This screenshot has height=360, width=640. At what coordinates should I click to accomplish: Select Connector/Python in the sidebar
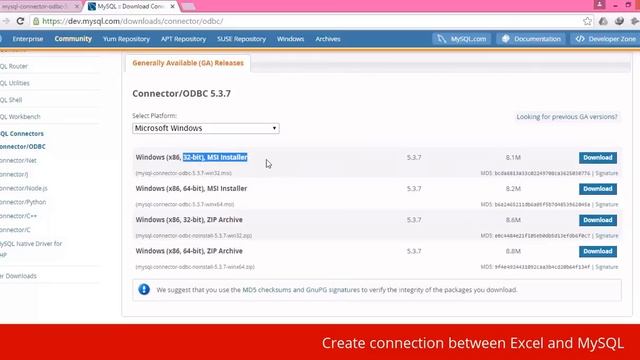pyautogui.click(x=23, y=202)
